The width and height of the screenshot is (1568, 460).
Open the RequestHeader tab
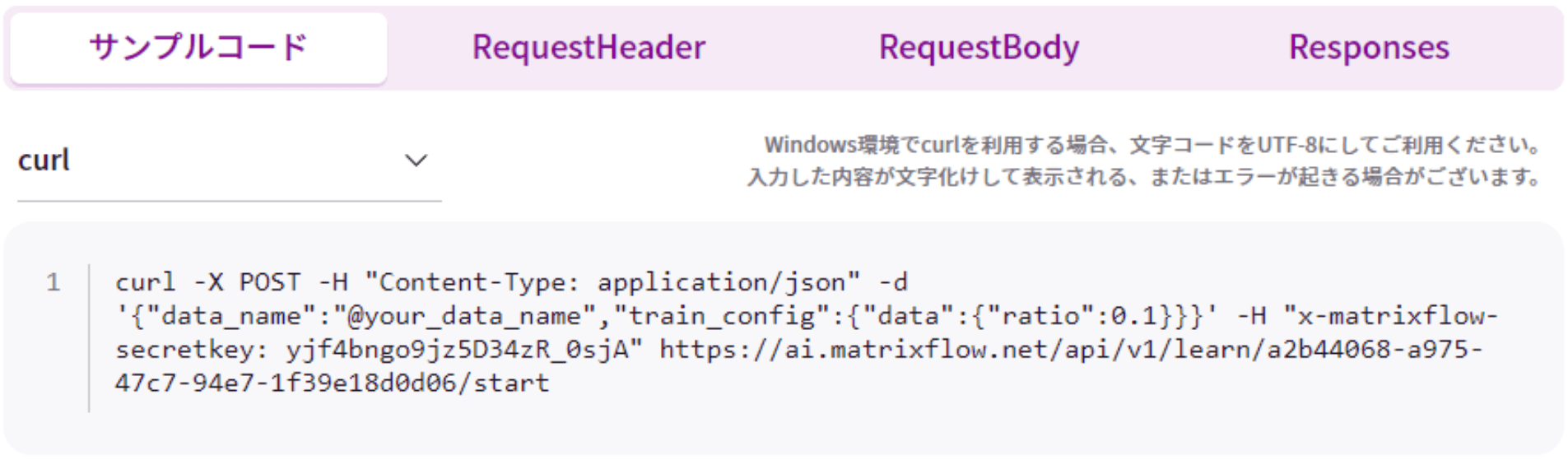tap(589, 48)
